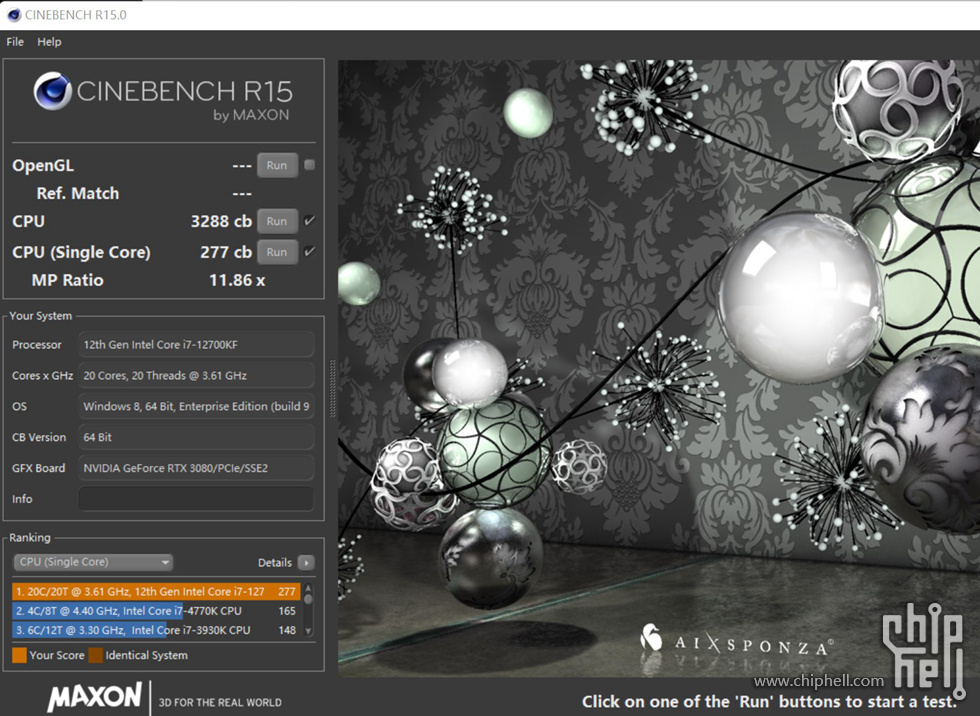Click the single core score 277 cb
980x716 pixels.
click(x=226, y=252)
